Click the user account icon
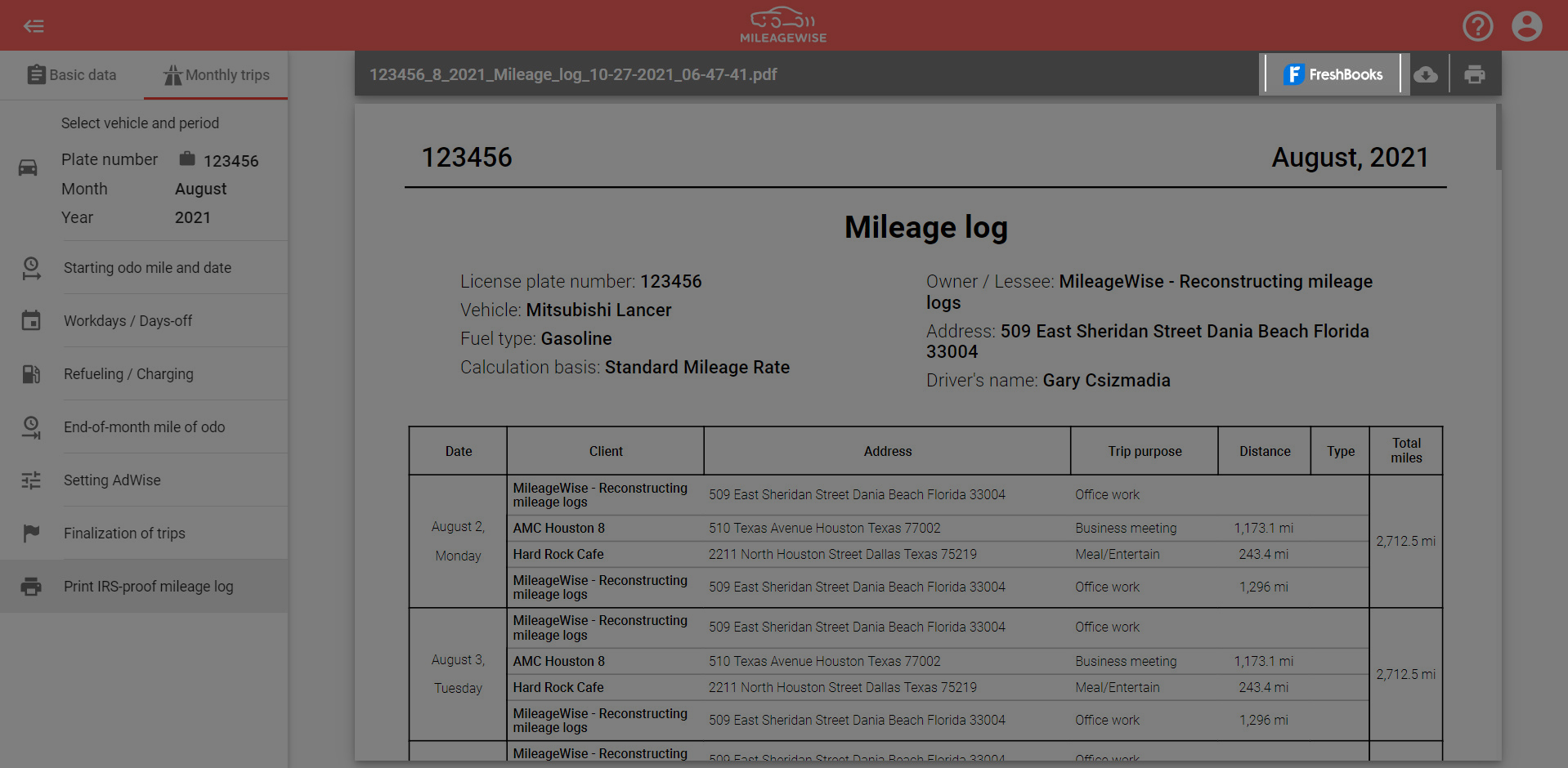Image resolution: width=1568 pixels, height=768 pixels. pyautogui.click(x=1525, y=25)
